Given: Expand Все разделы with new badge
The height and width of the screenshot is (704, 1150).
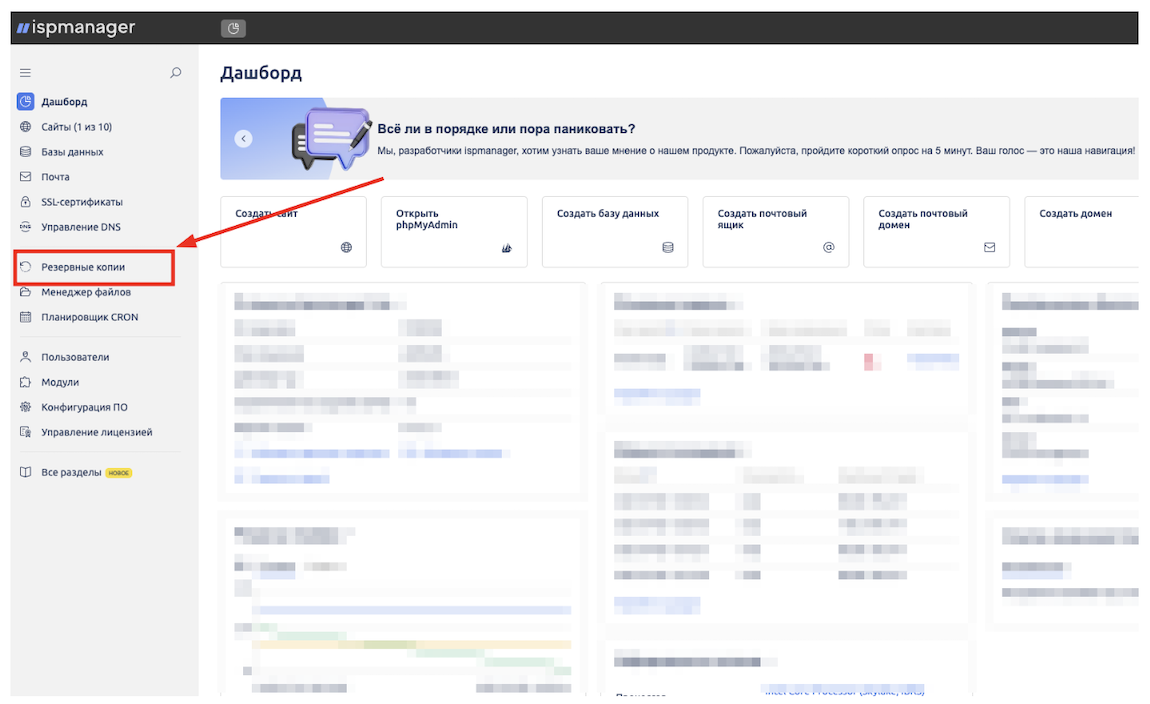Looking at the screenshot, I should click(71, 472).
